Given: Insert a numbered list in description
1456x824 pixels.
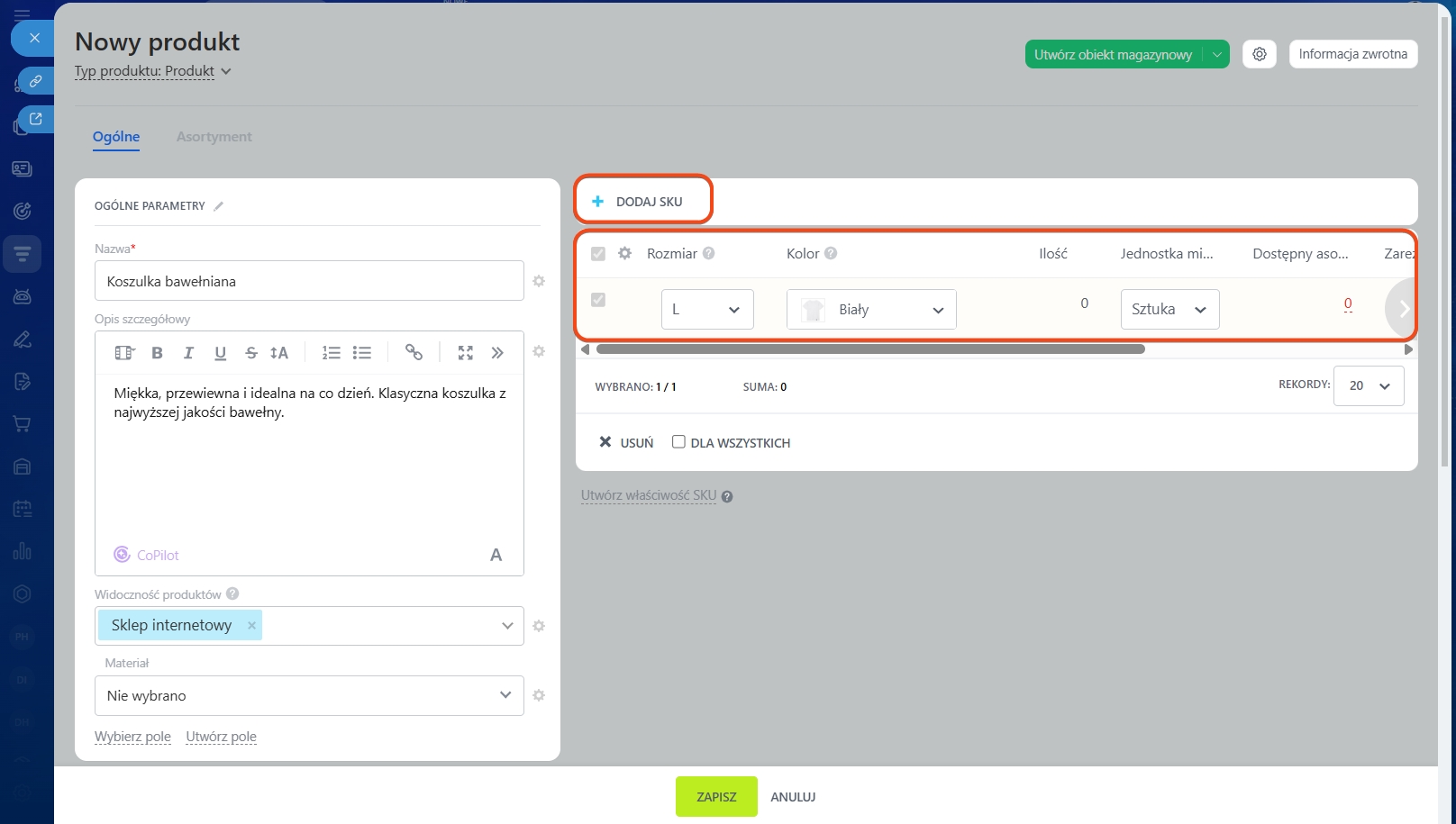Looking at the screenshot, I should point(331,353).
